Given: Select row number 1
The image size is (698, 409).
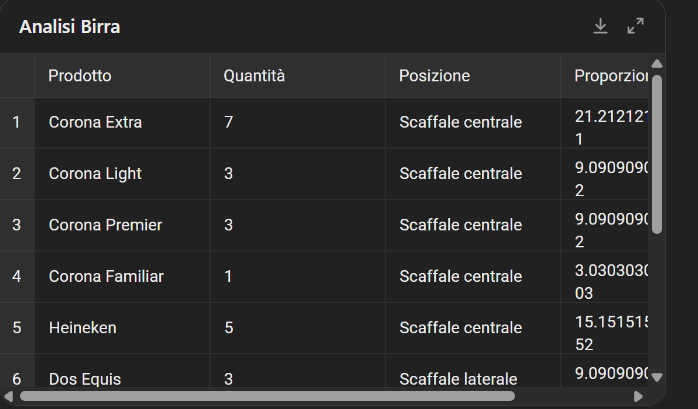Looking at the screenshot, I should click(x=16, y=123).
